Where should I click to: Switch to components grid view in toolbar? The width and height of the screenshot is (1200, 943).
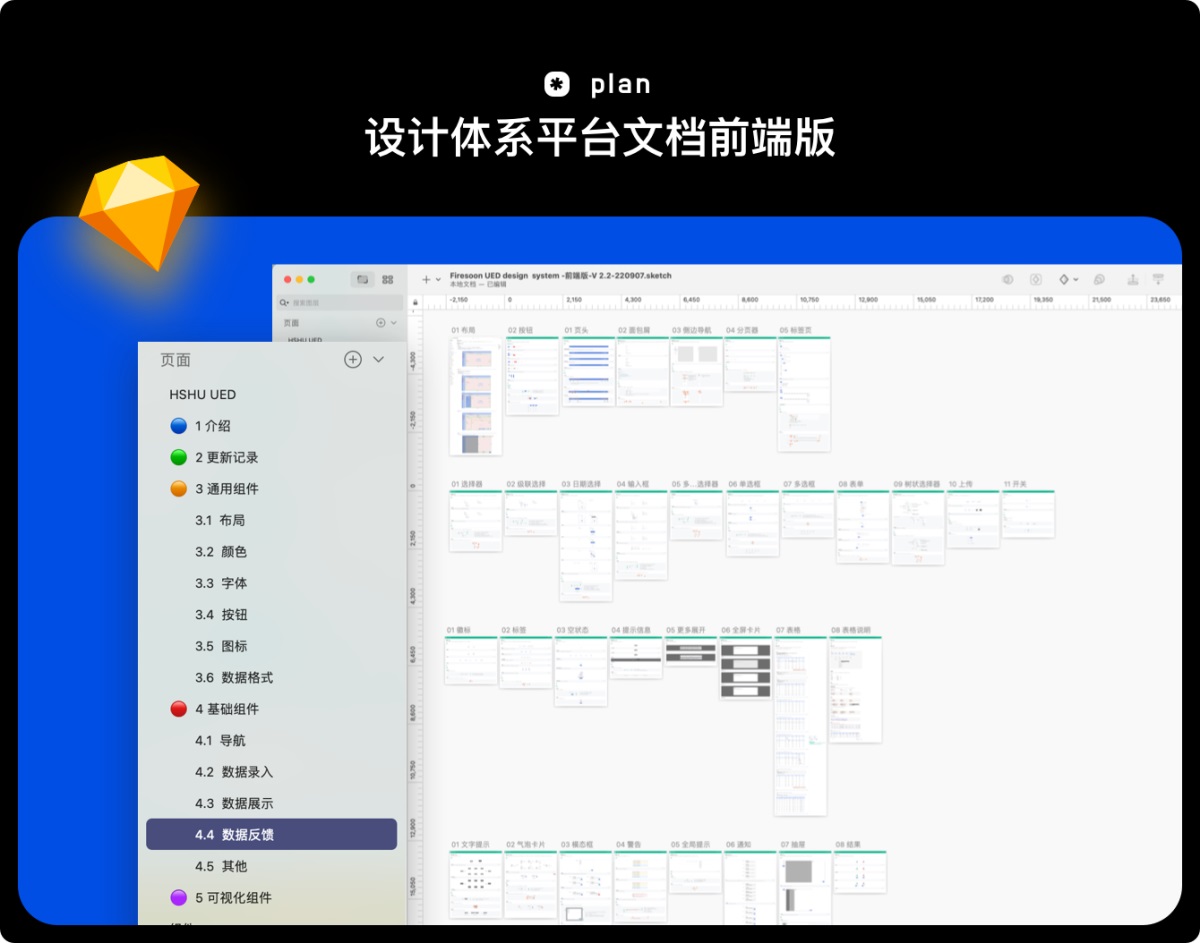[x=388, y=279]
